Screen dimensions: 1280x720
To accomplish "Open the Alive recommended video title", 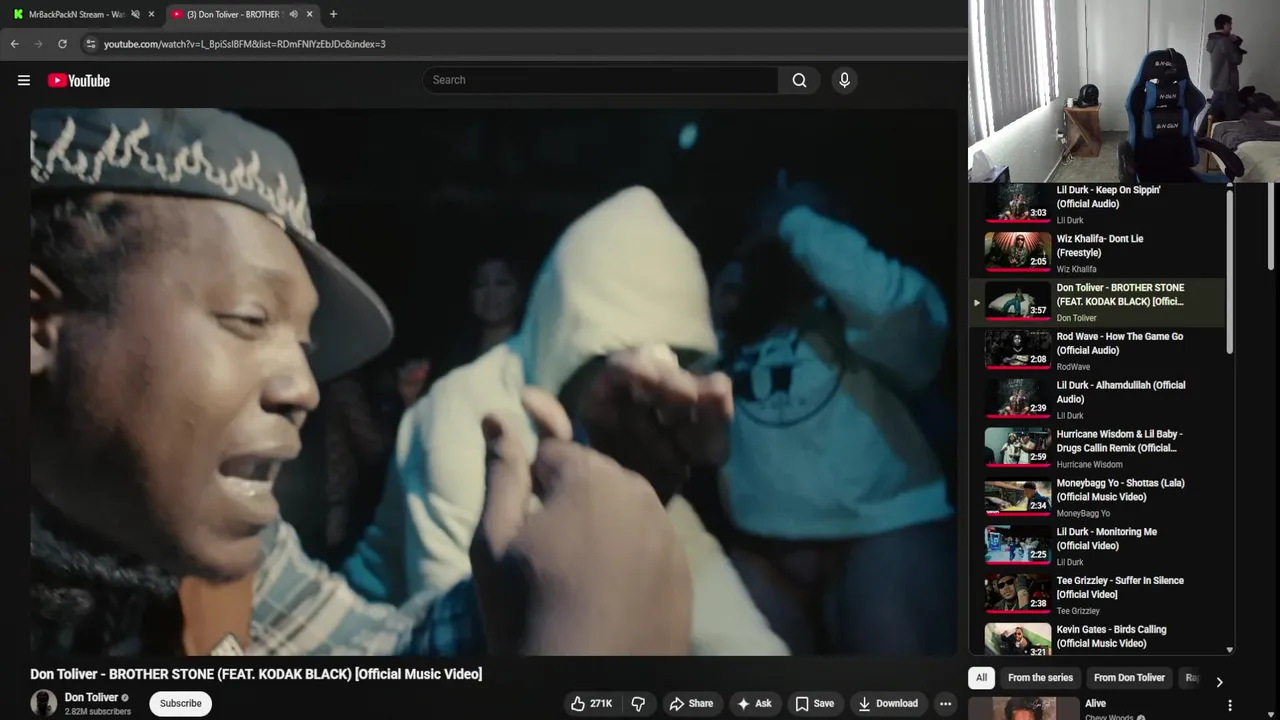I will click(1095, 703).
